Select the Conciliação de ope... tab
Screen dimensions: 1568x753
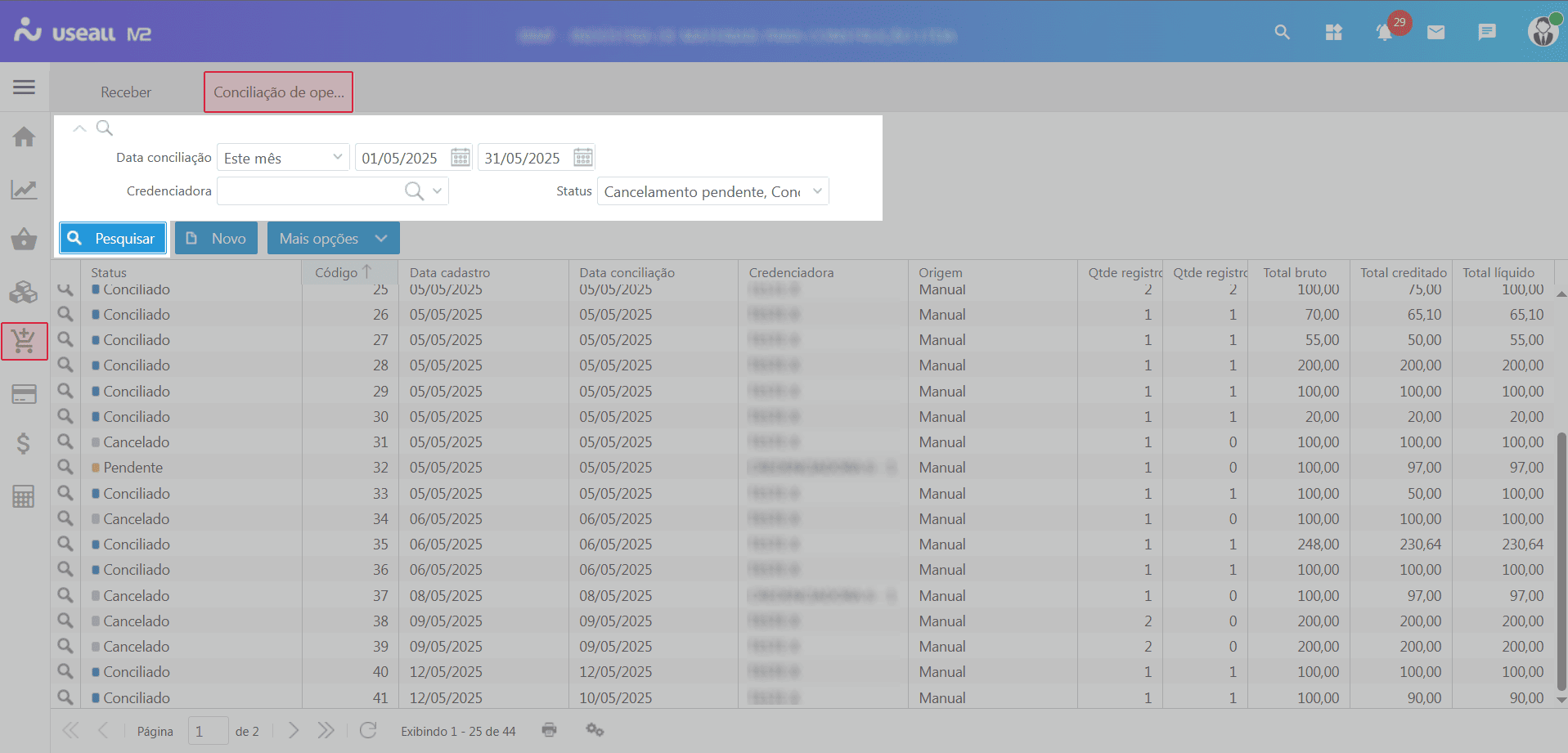[x=278, y=92]
